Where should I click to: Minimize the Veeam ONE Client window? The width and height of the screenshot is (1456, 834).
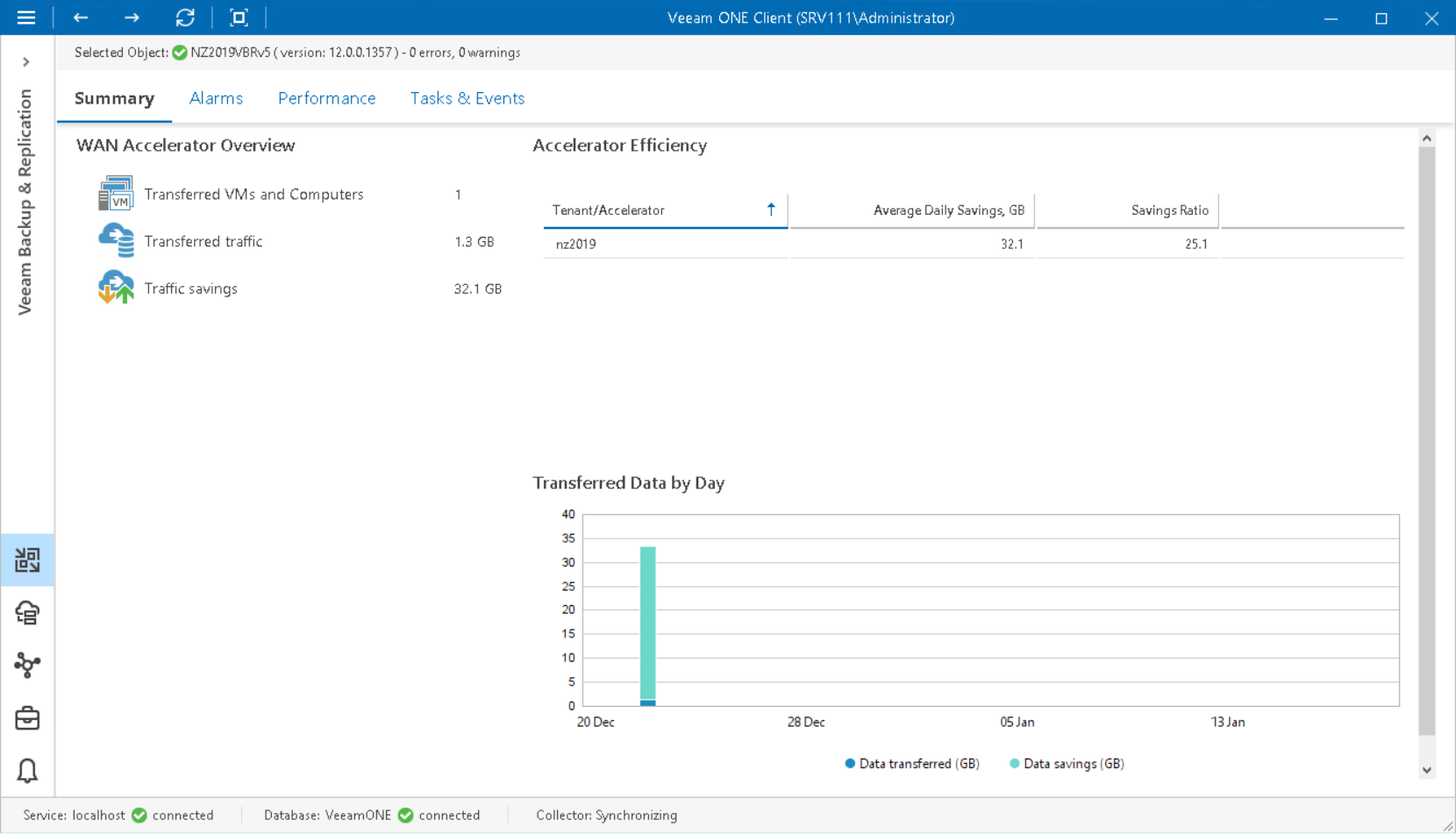click(1331, 18)
